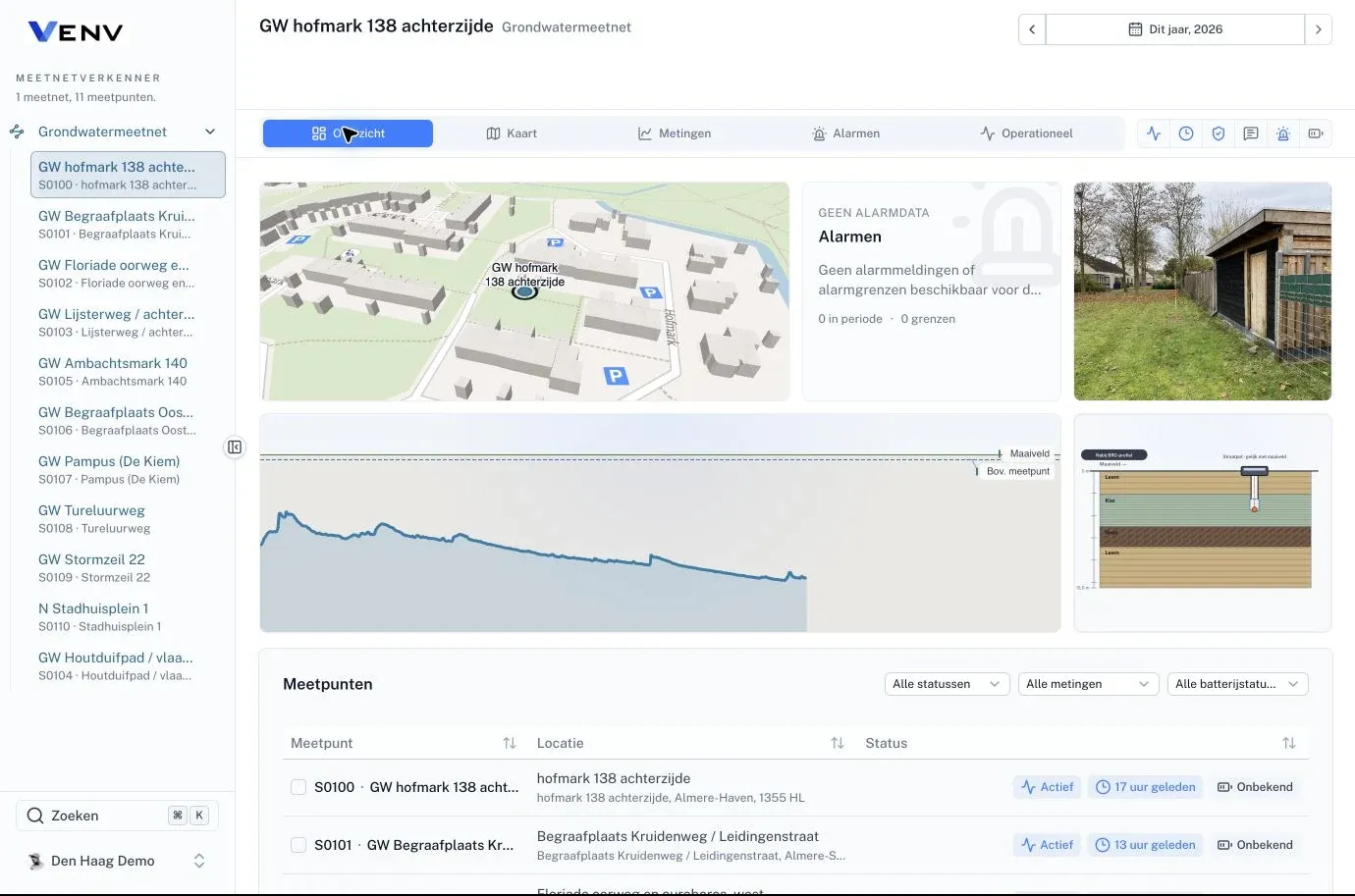
Task: Click the activity pulse icon in the top-right toolbar
Action: coord(1154,133)
